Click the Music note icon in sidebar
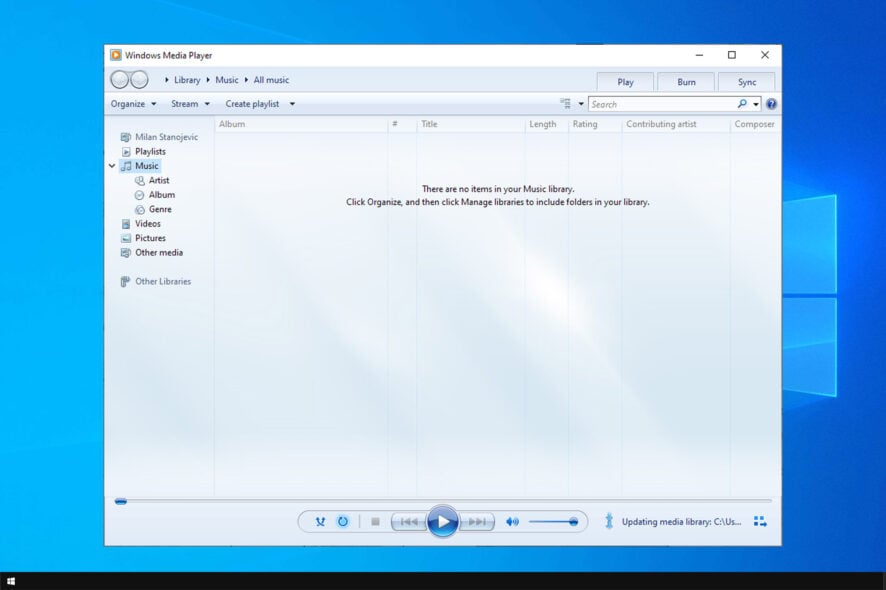 (x=126, y=166)
